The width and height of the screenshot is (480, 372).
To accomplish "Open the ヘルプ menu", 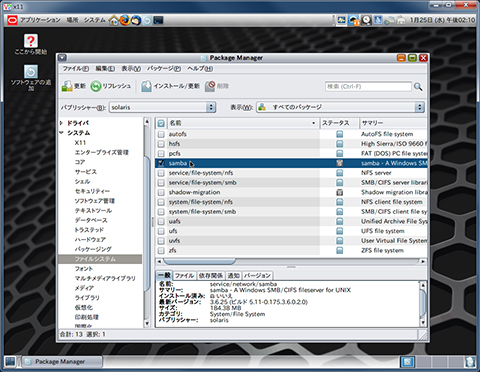I will pyautogui.click(x=200, y=69).
